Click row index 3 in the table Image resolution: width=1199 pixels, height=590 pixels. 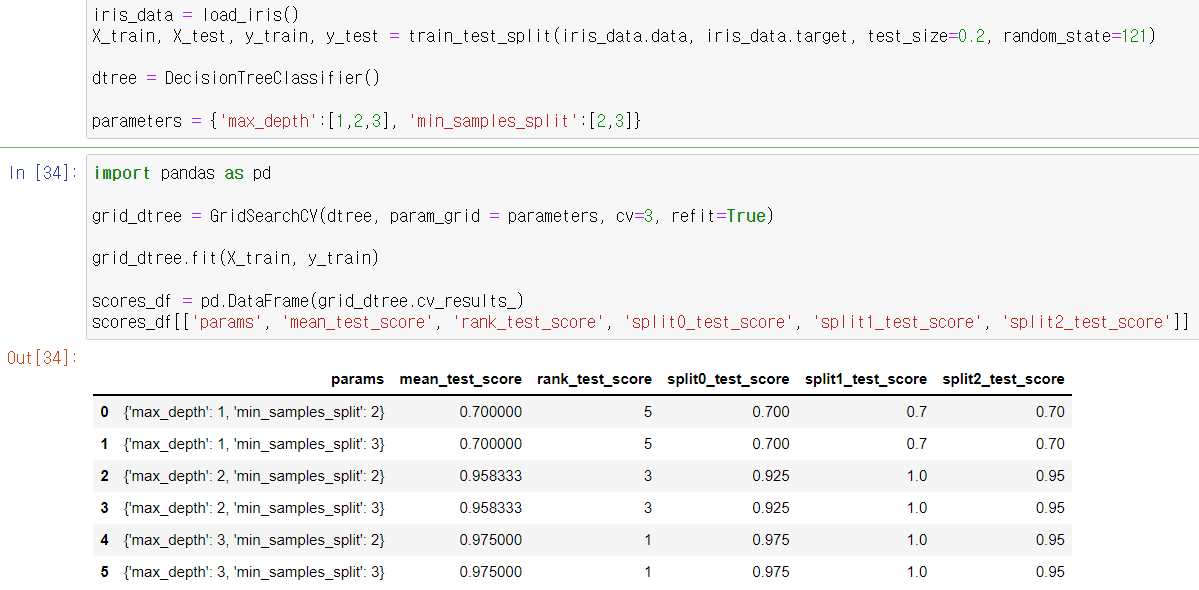[105, 507]
